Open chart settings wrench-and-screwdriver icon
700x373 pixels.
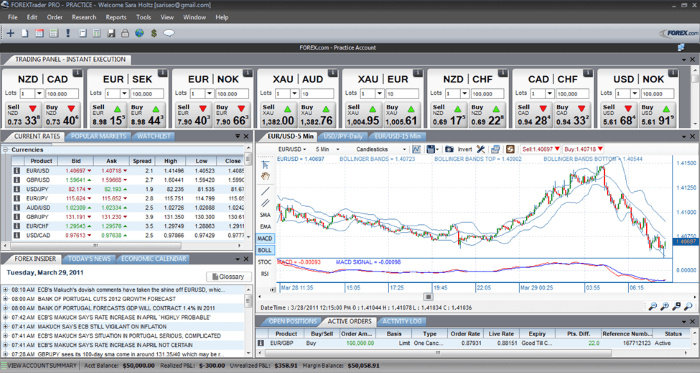[x=481, y=149]
